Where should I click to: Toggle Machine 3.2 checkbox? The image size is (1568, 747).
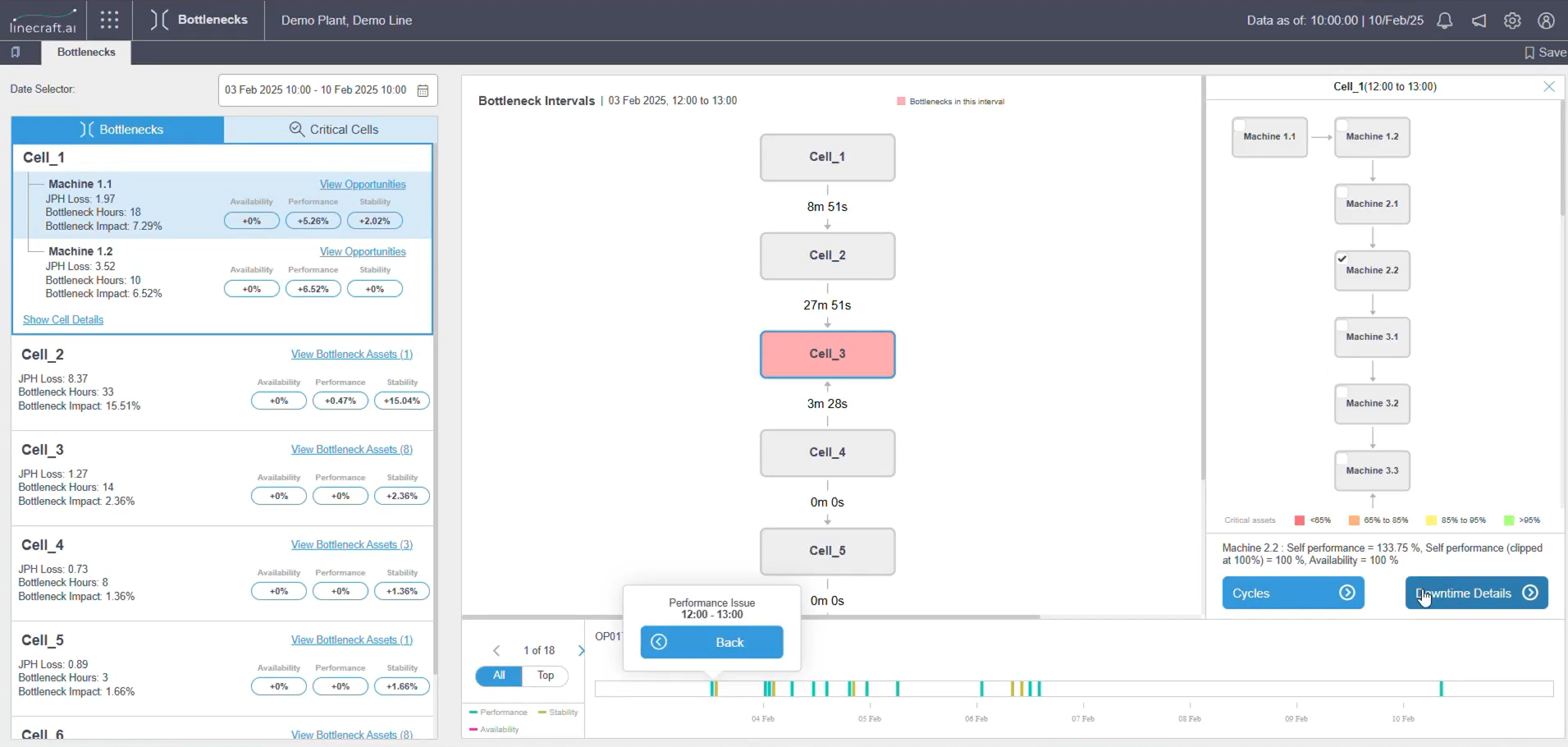(1342, 392)
